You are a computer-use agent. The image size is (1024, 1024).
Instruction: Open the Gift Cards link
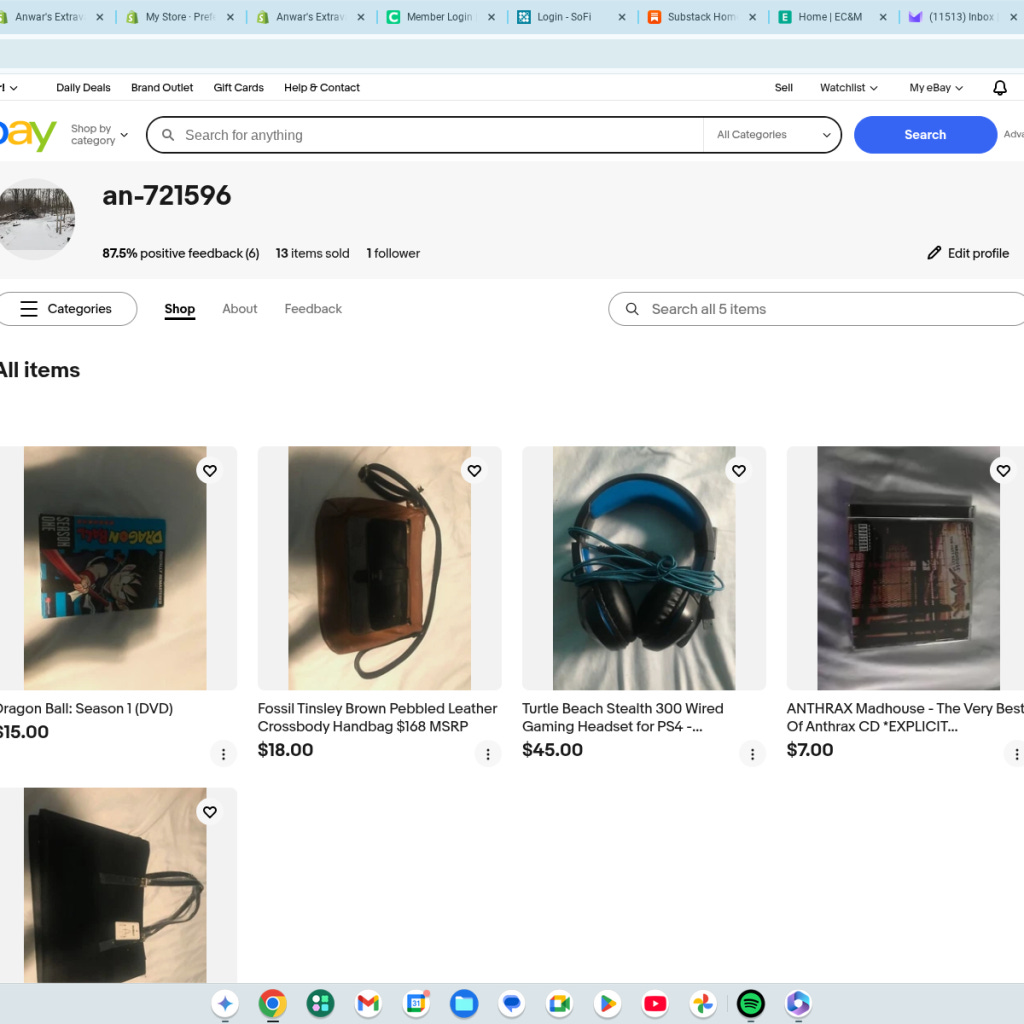click(238, 88)
